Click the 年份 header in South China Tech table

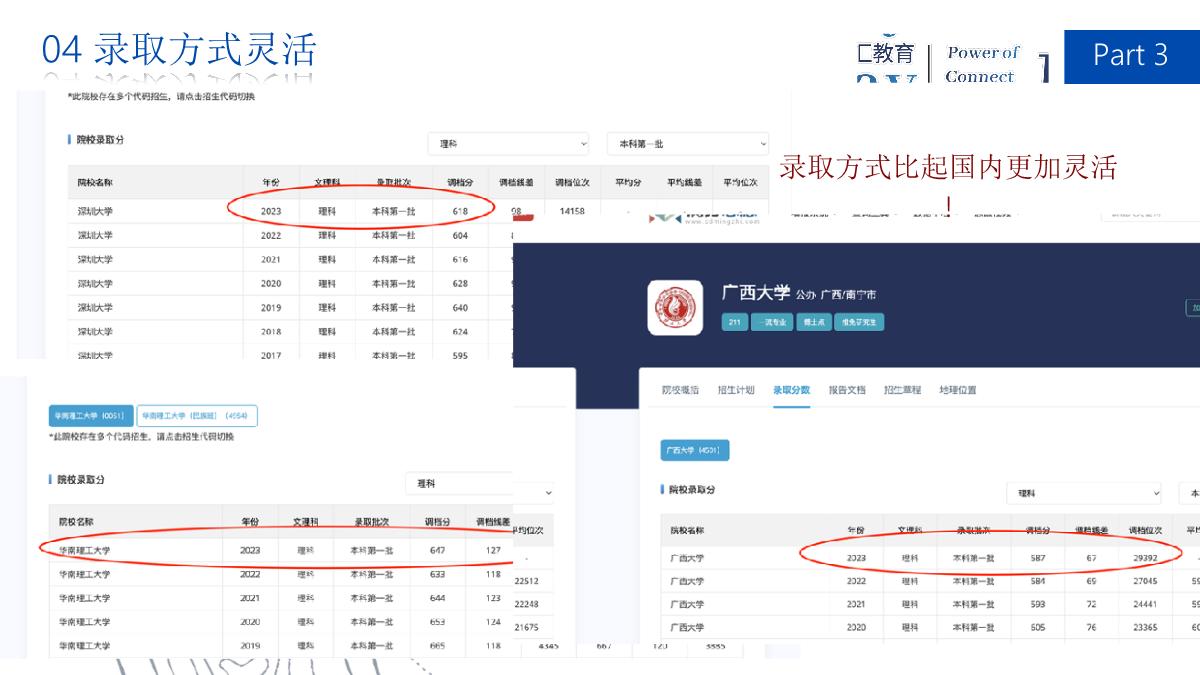250,522
